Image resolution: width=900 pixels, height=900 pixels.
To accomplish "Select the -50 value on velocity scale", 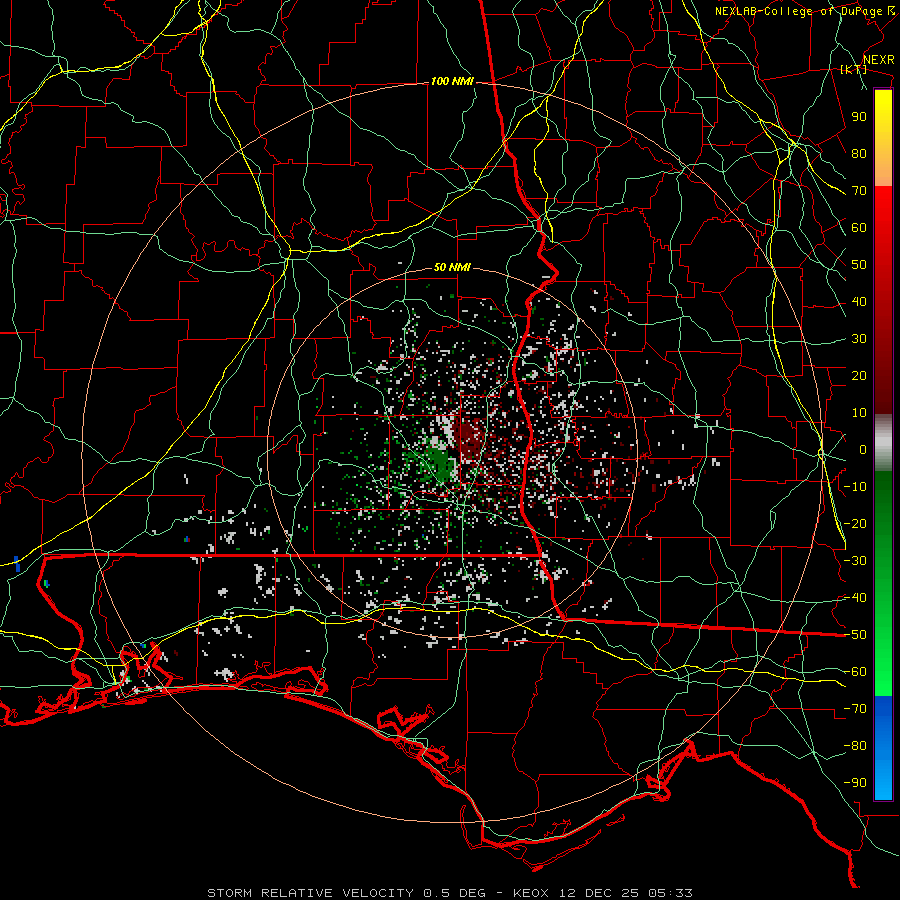I will point(855,635).
